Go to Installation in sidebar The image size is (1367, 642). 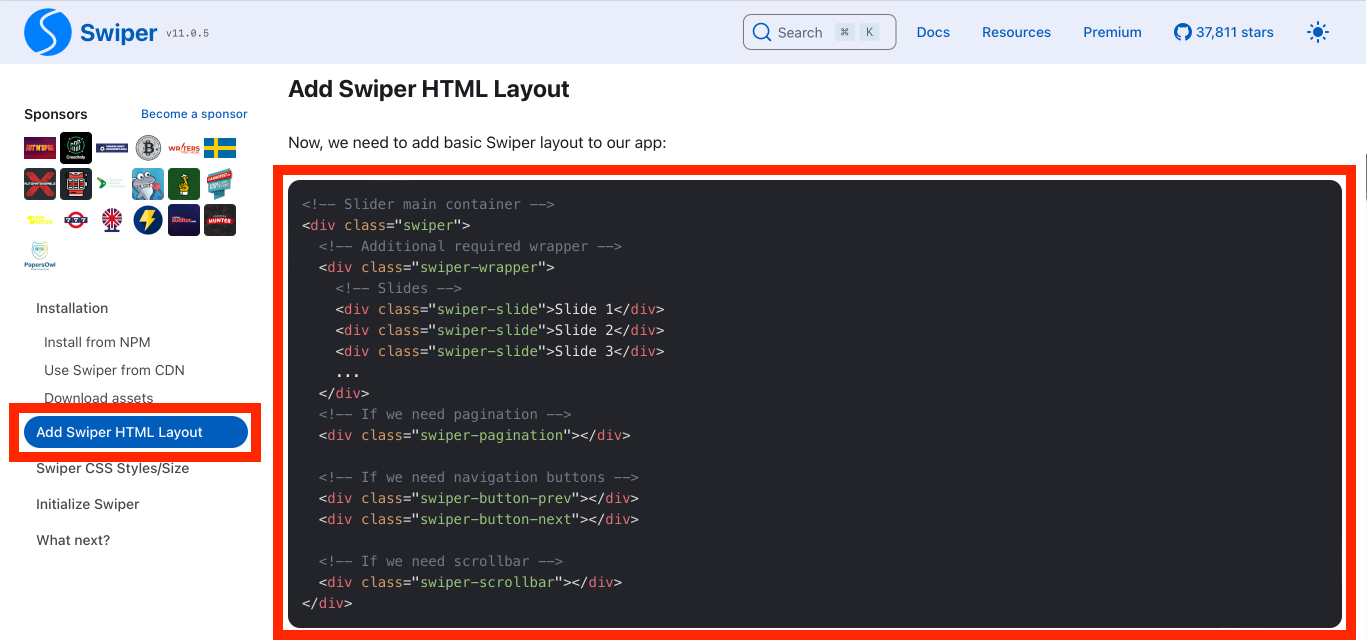tap(72, 308)
